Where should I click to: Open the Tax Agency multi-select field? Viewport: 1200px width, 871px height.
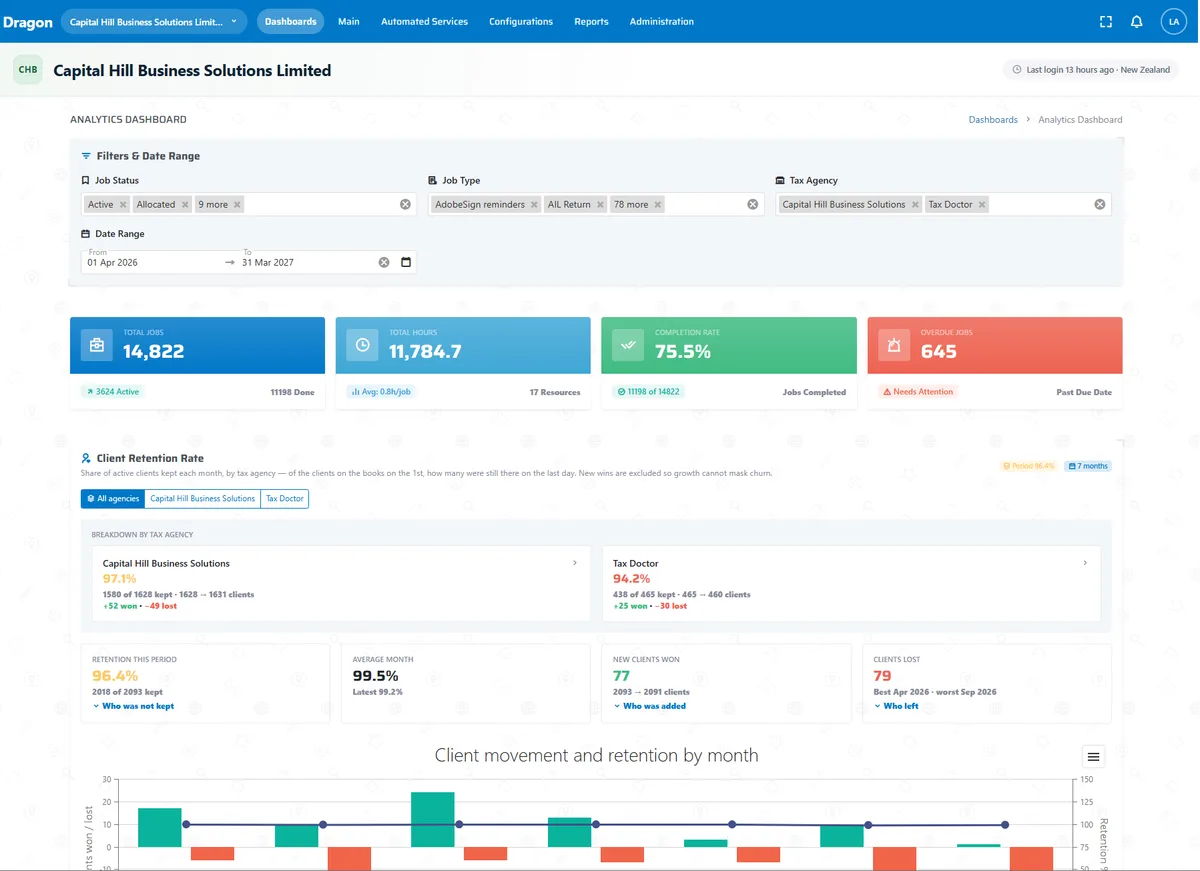click(x=943, y=204)
